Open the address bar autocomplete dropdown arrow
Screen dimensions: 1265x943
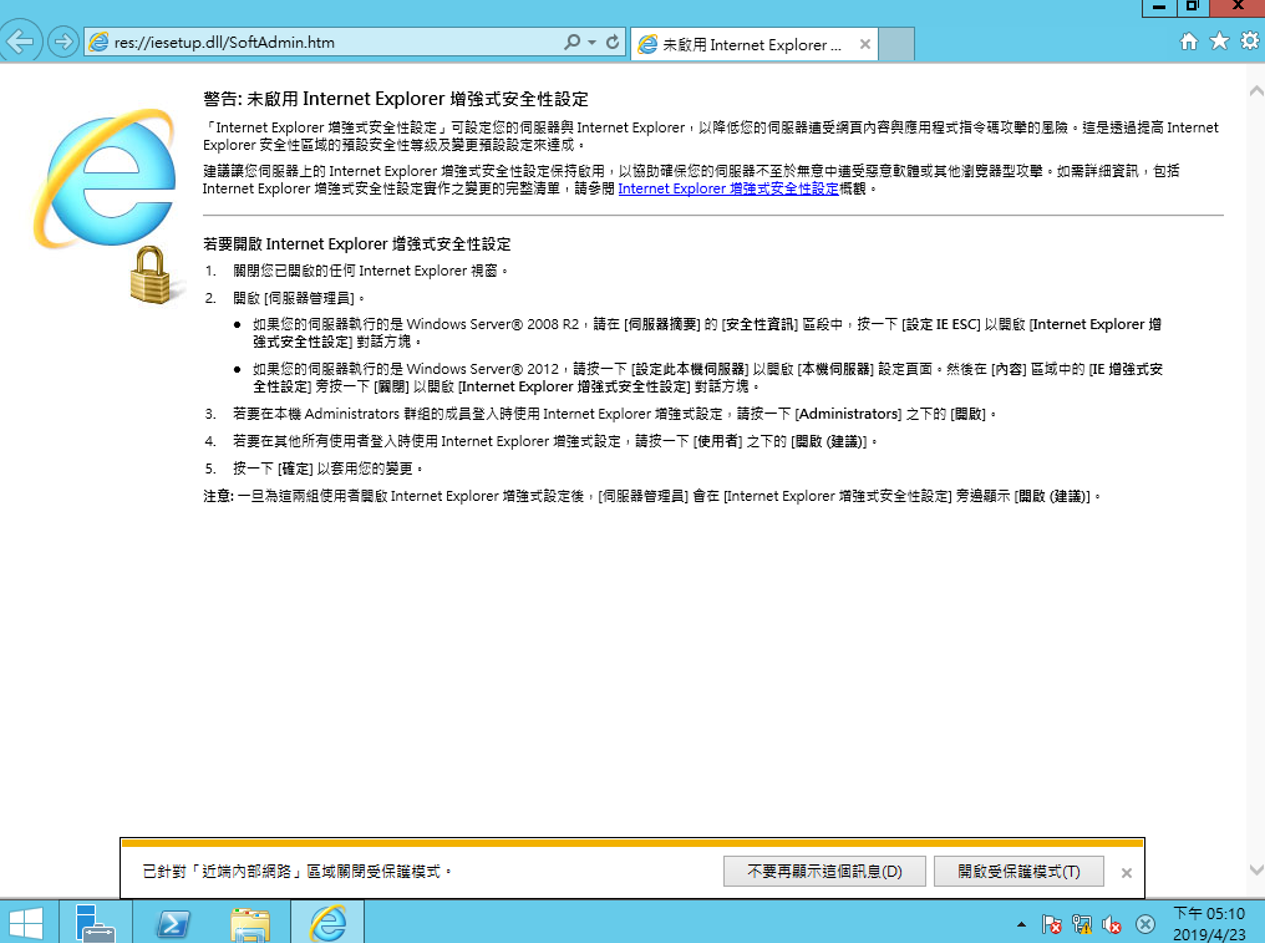(x=591, y=43)
